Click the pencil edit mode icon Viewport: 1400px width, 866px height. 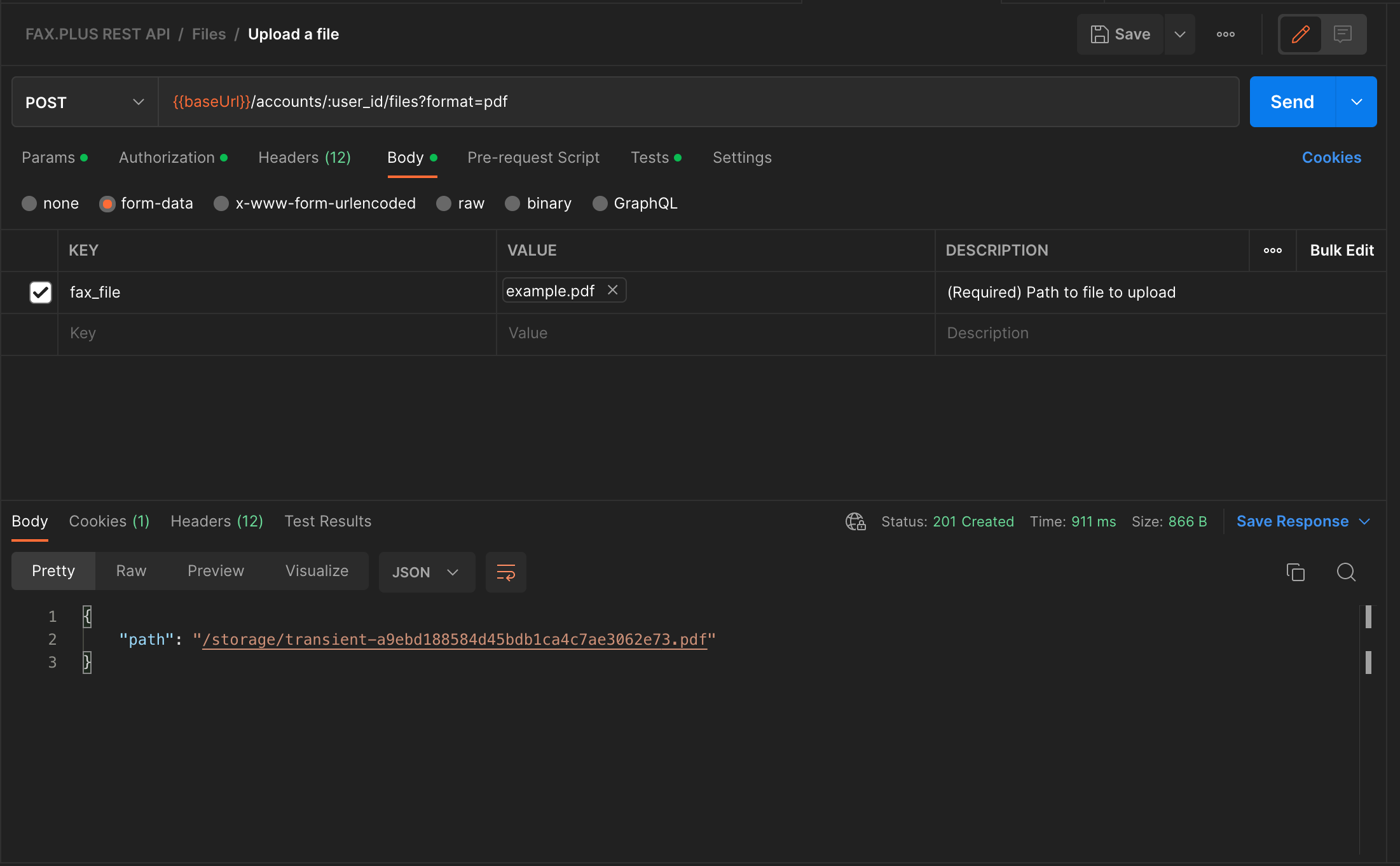pyautogui.click(x=1300, y=34)
